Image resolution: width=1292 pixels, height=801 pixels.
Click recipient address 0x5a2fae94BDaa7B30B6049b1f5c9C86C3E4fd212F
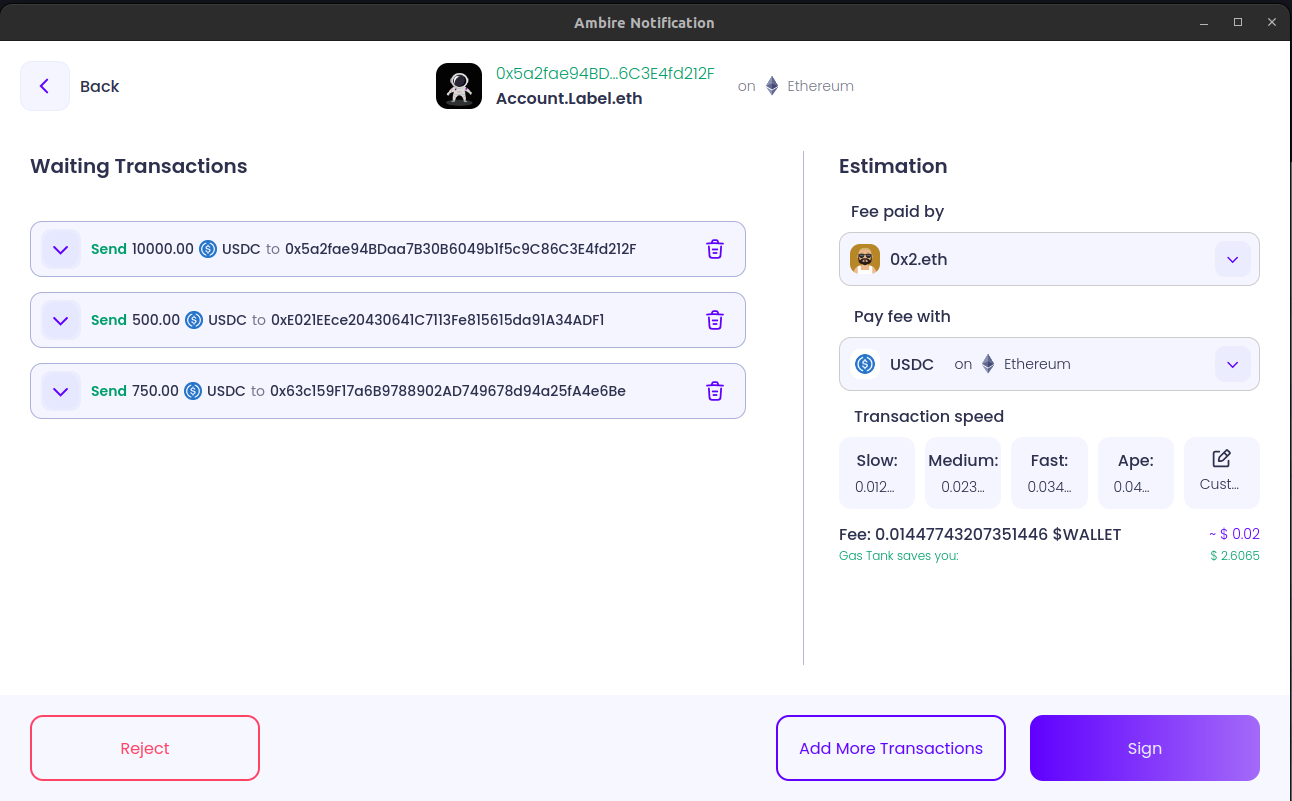460,249
